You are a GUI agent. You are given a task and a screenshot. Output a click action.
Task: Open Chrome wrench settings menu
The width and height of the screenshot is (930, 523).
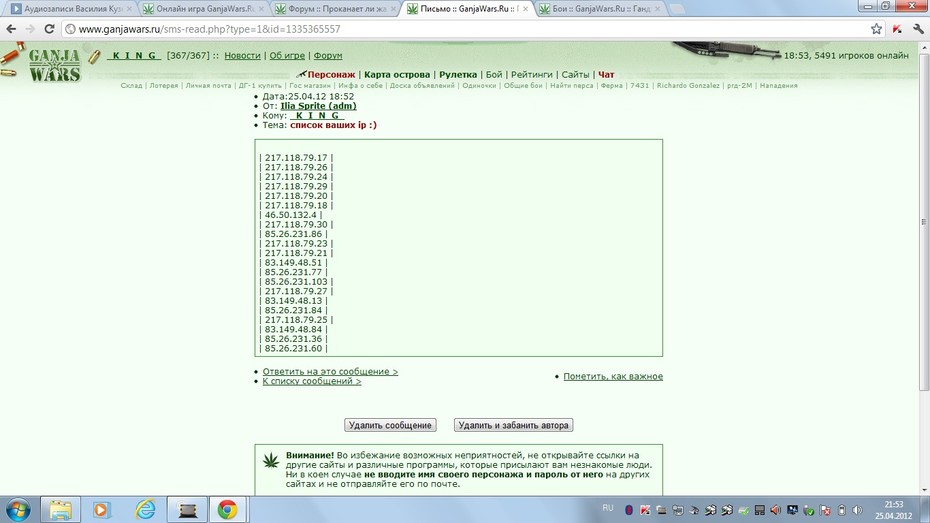918,28
